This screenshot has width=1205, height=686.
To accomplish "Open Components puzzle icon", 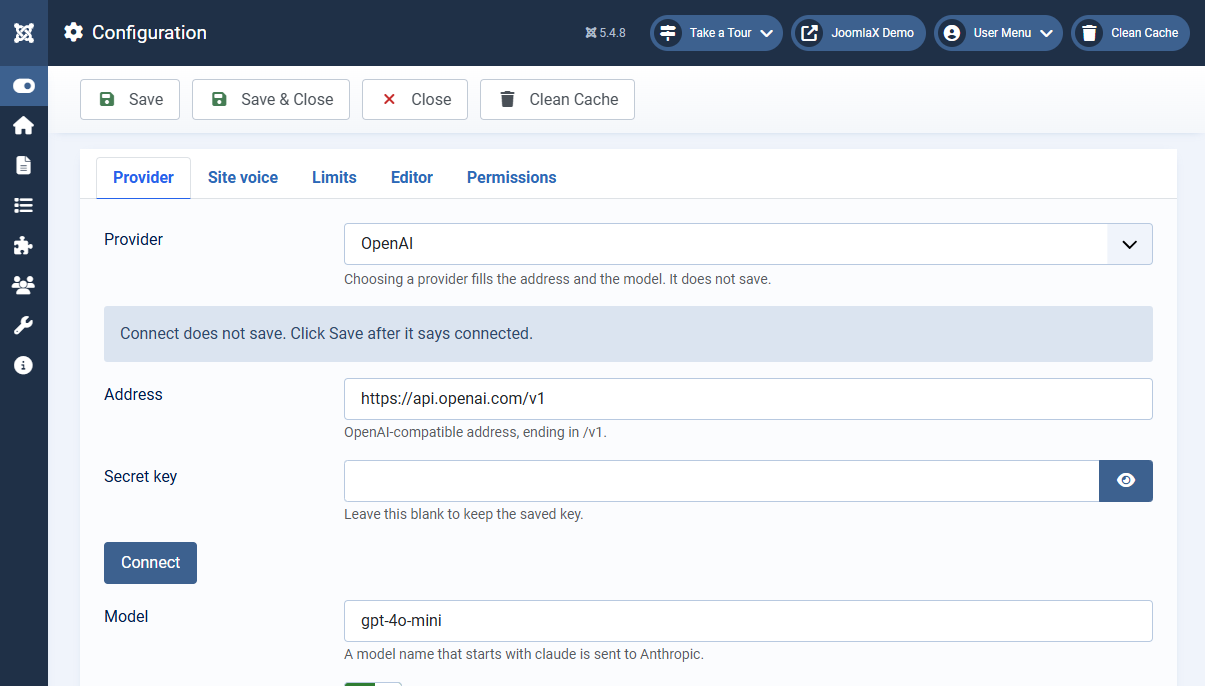I will click(x=24, y=245).
